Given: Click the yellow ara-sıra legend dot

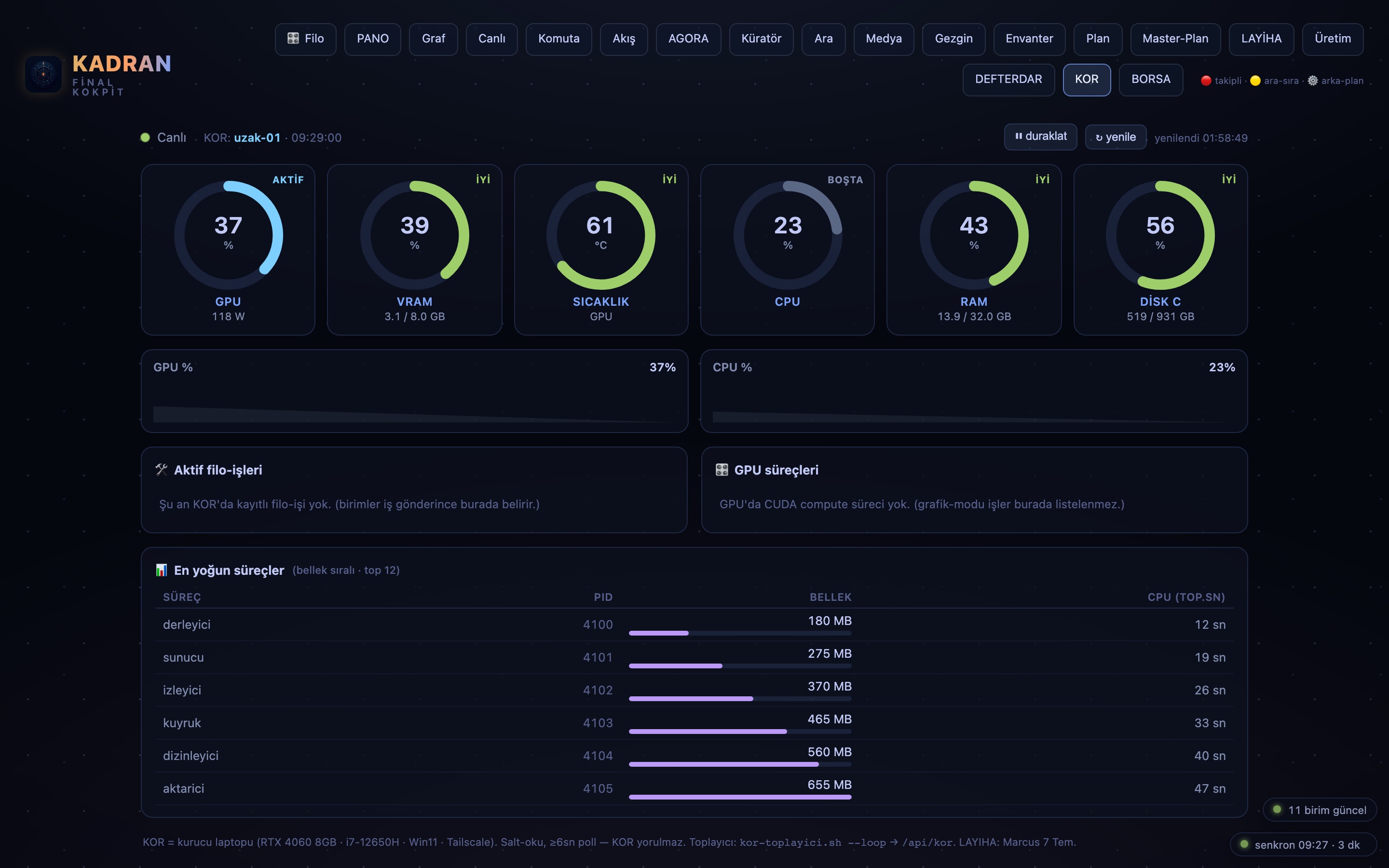Looking at the screenshot, I should tap(1255, 81).
